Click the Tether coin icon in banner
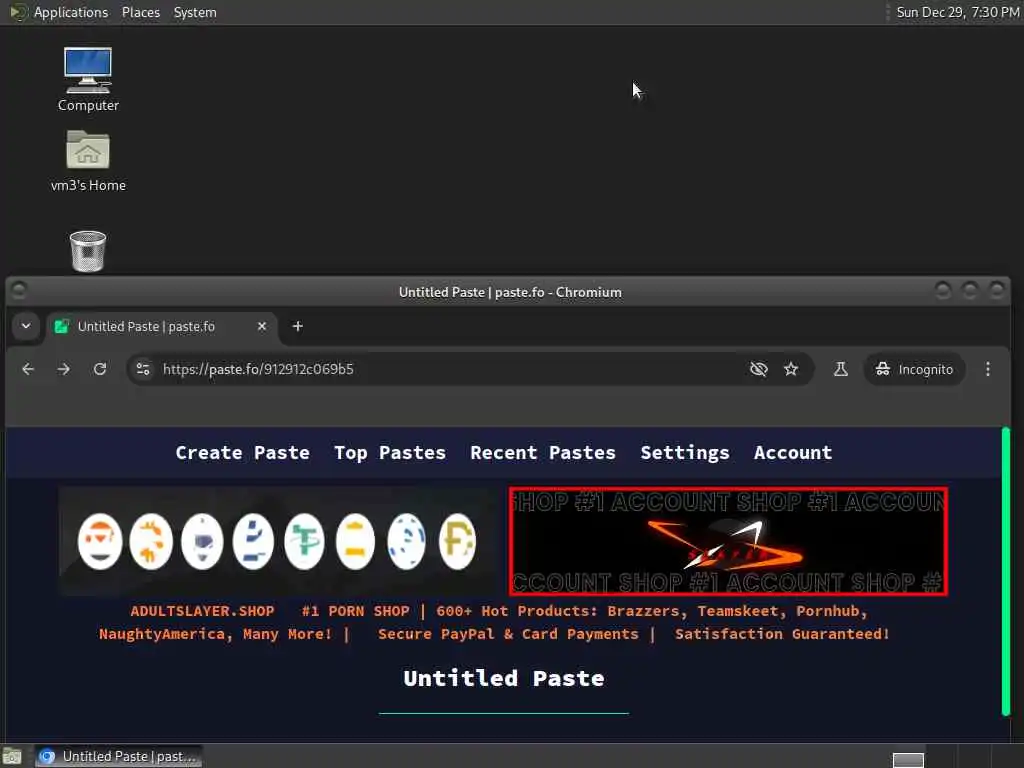This screenshot has height=768, width=1024. [x=304, y=541]
